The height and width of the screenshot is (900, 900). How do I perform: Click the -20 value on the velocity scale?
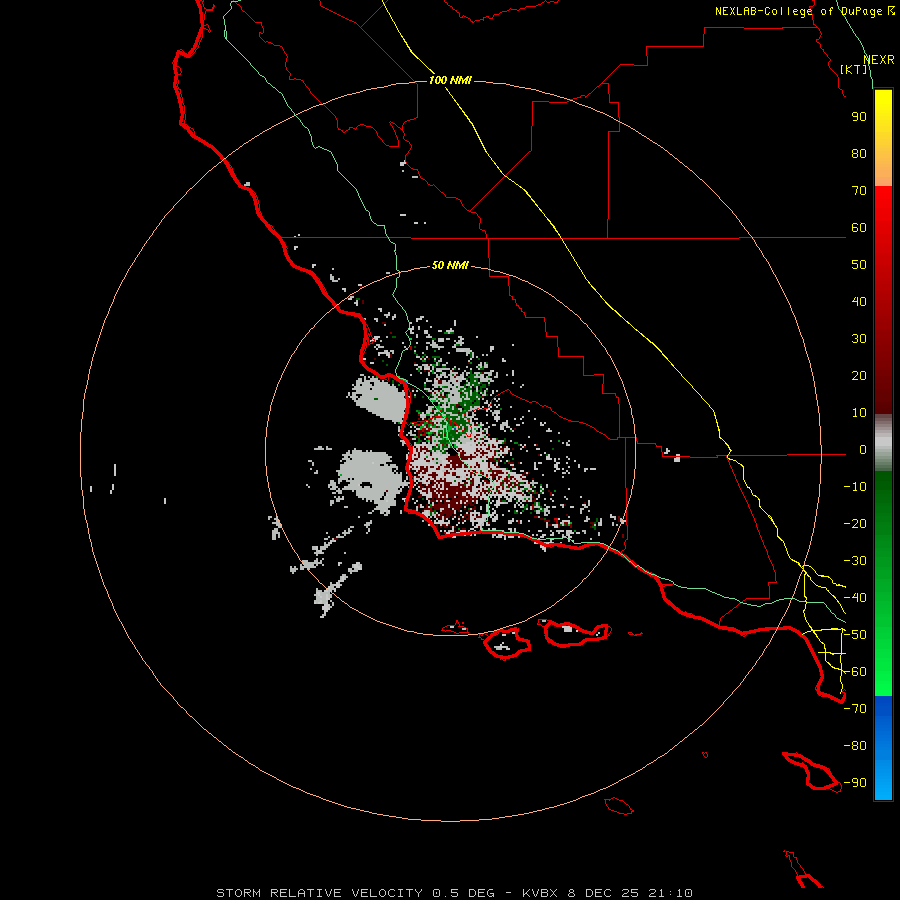[x=855, y=524]
